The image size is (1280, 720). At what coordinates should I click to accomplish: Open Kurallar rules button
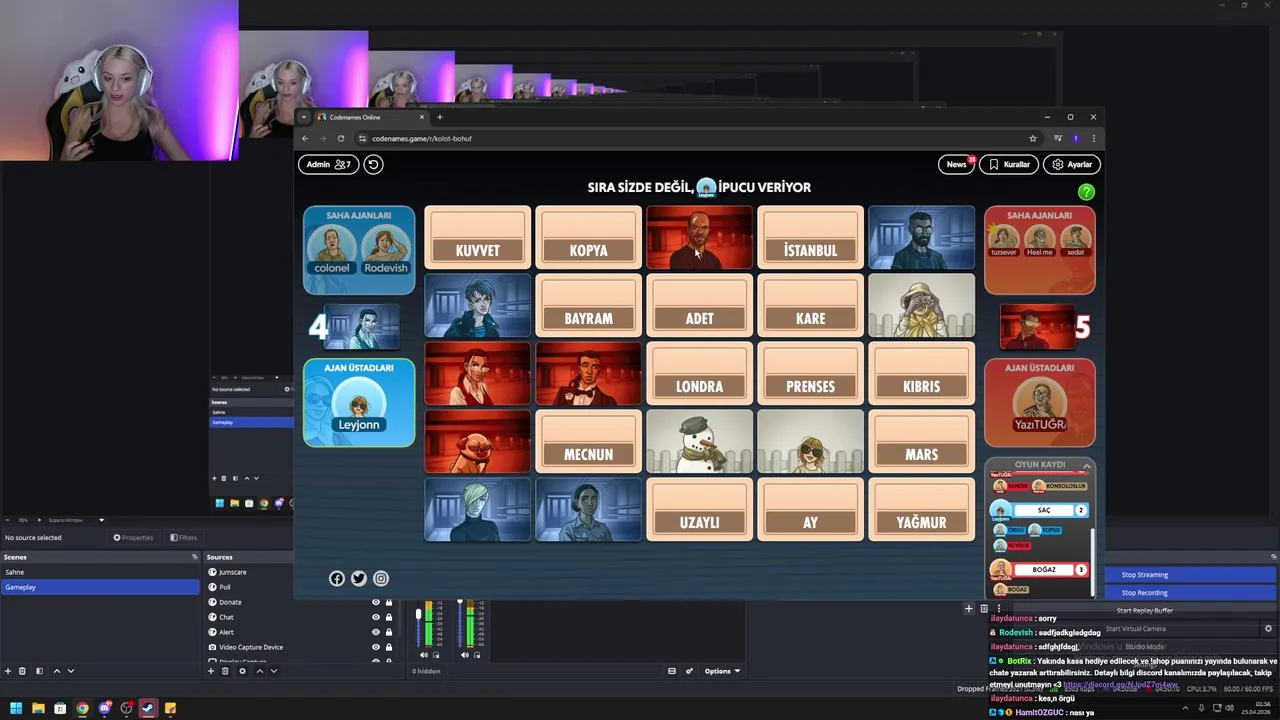tap(1008, 164)
